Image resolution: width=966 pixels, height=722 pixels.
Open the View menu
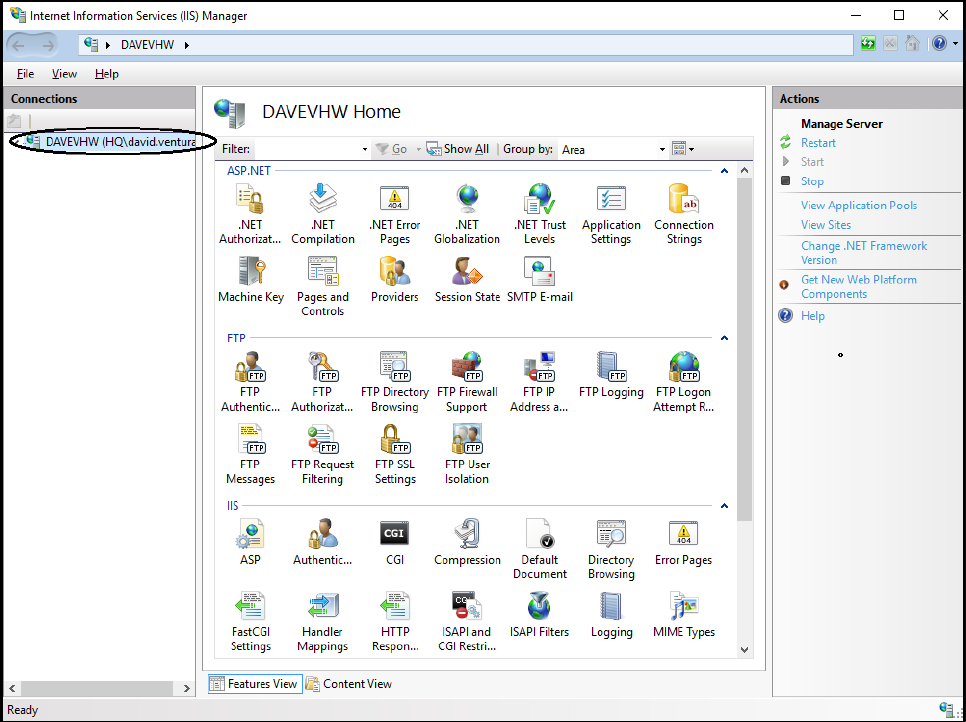(x=64, y=73)
